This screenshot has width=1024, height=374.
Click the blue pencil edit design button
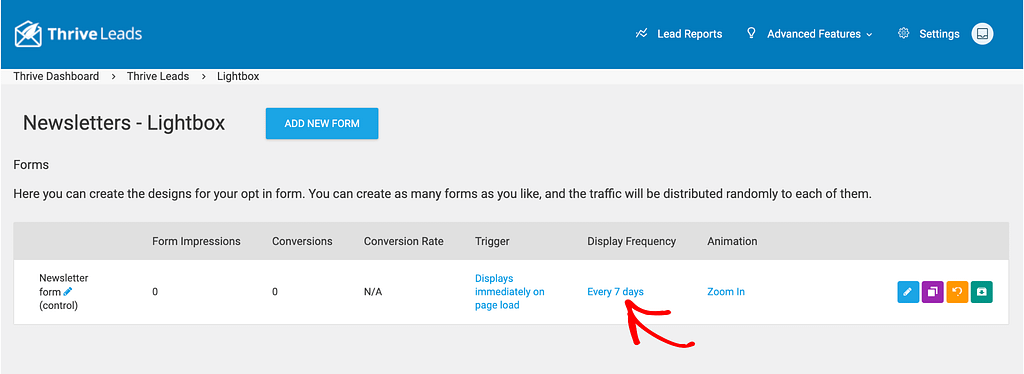(x=908, y=292)
